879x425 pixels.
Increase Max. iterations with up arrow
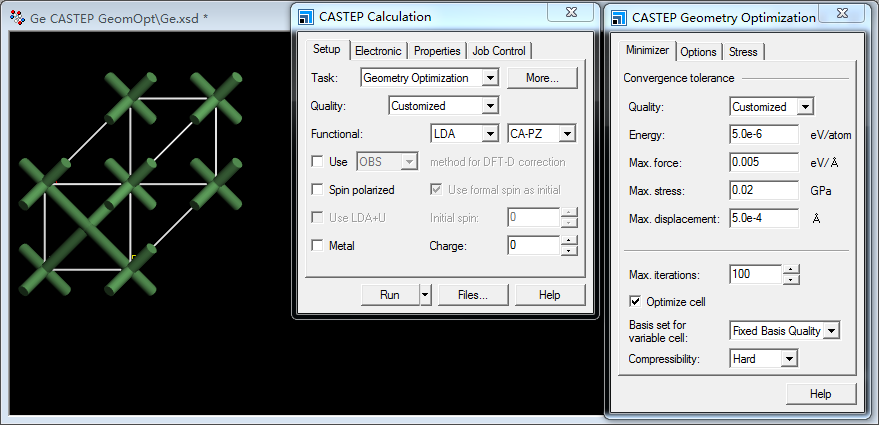point(791,269)
